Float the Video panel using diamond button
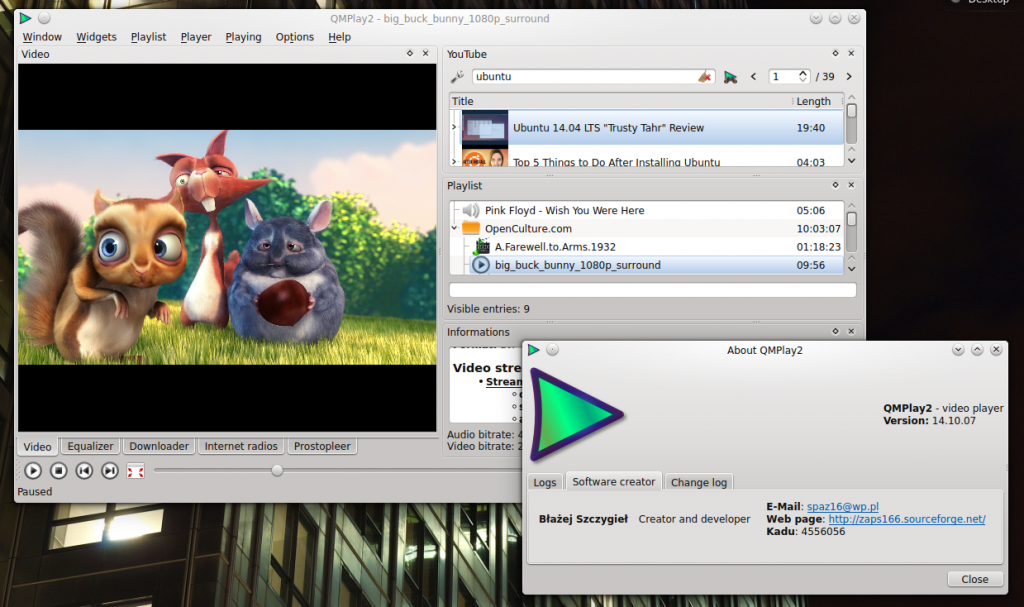Viewport: 1024px width, 607px height. pyautogui.click(x=410, y=54)
